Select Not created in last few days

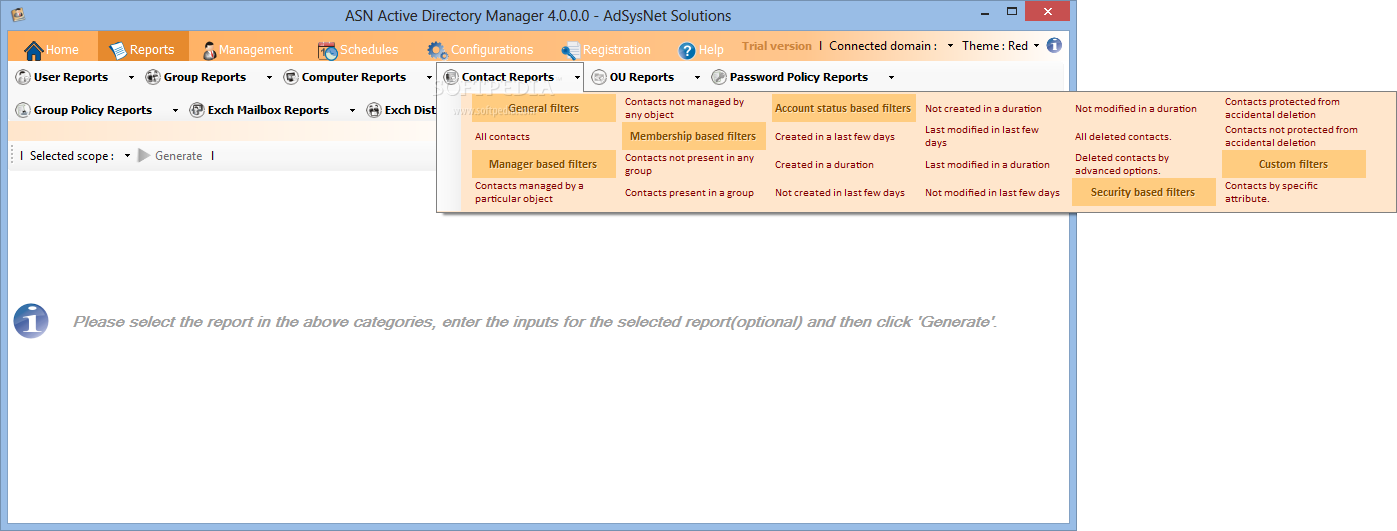click(x=840, y=193)
